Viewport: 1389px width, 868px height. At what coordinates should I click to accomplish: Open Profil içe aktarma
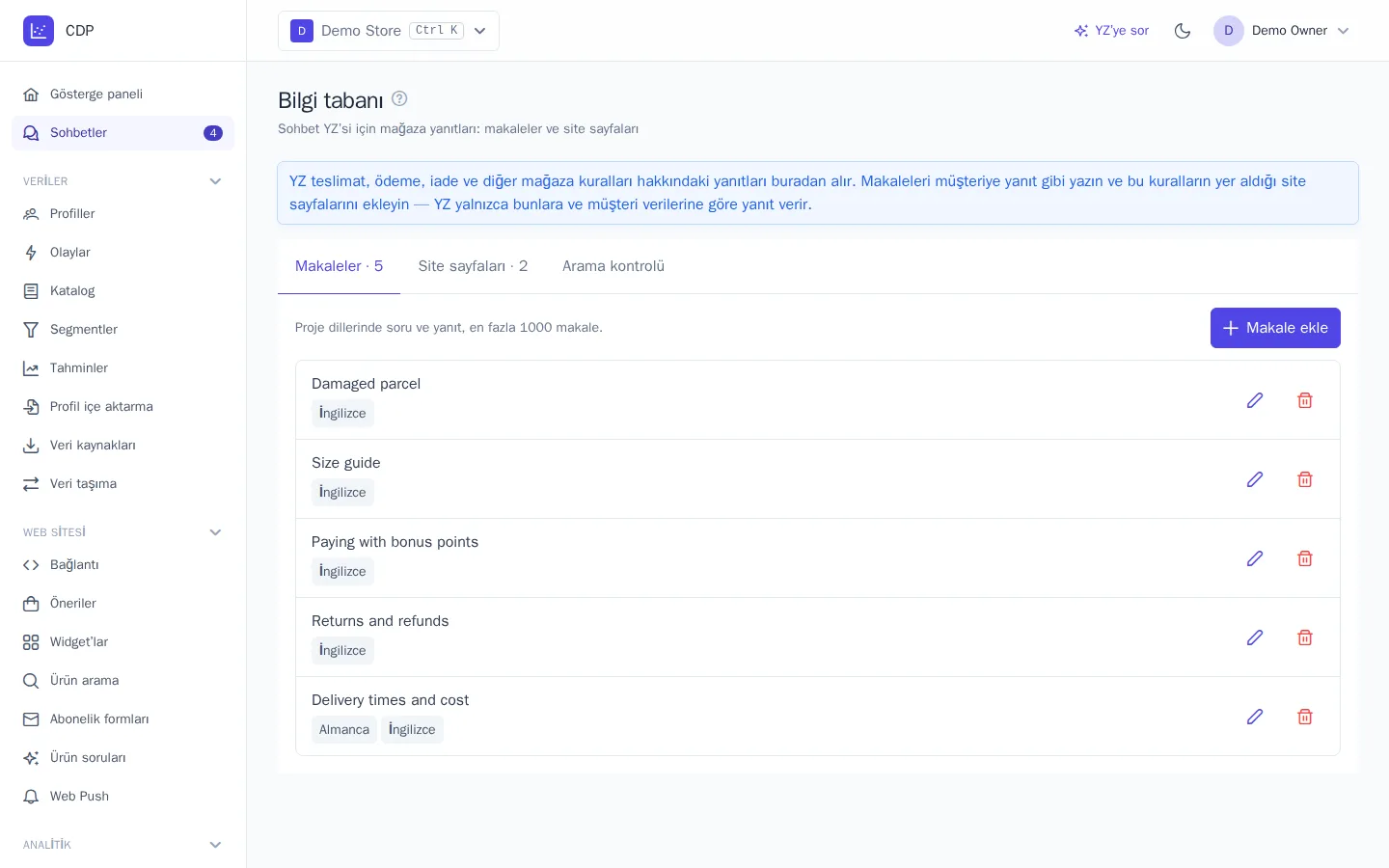click(123, 407)
